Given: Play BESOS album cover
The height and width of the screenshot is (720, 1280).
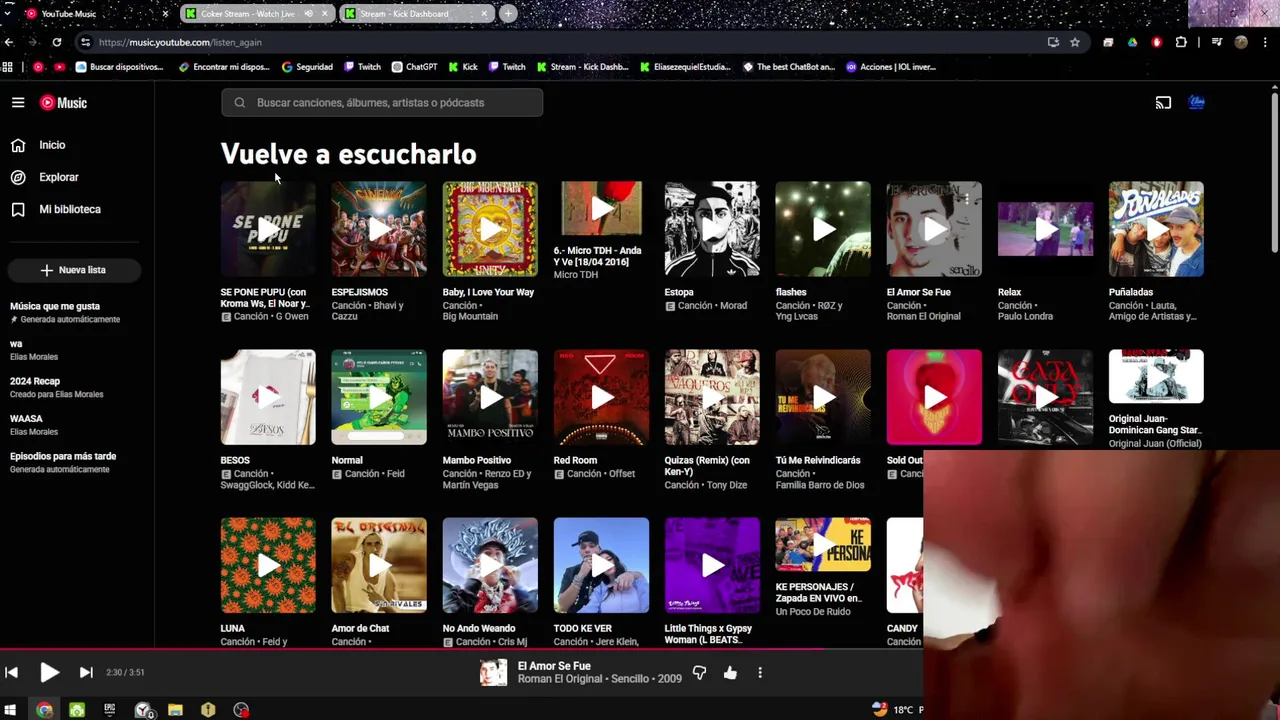Looking at the screenshot, I should tap(268, 397).
